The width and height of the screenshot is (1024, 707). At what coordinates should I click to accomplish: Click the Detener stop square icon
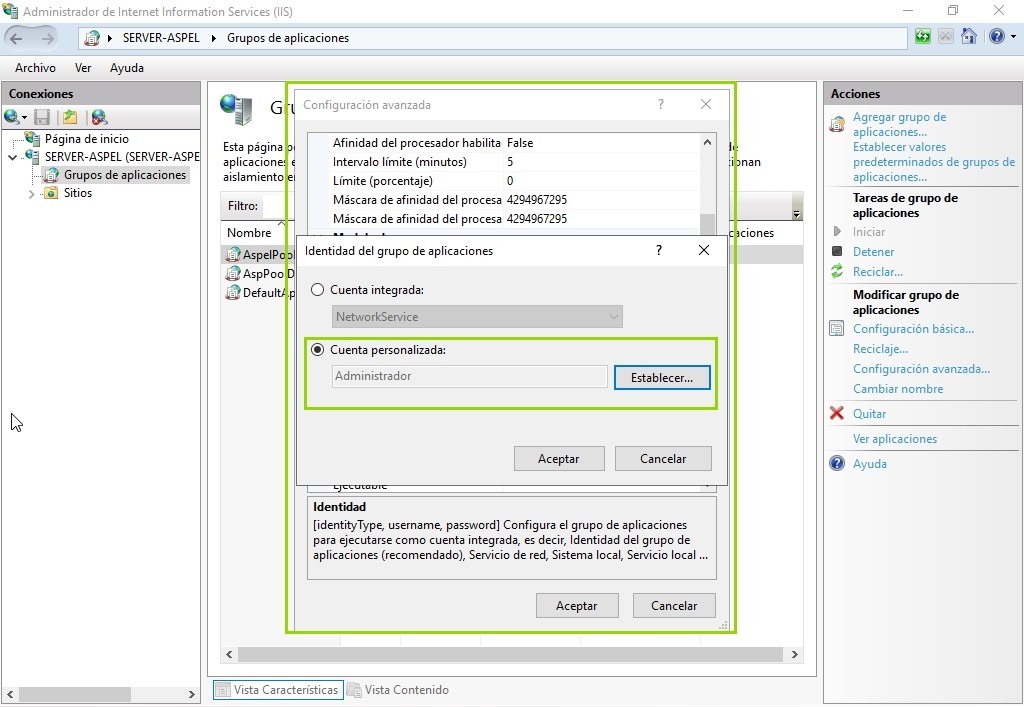837,251
